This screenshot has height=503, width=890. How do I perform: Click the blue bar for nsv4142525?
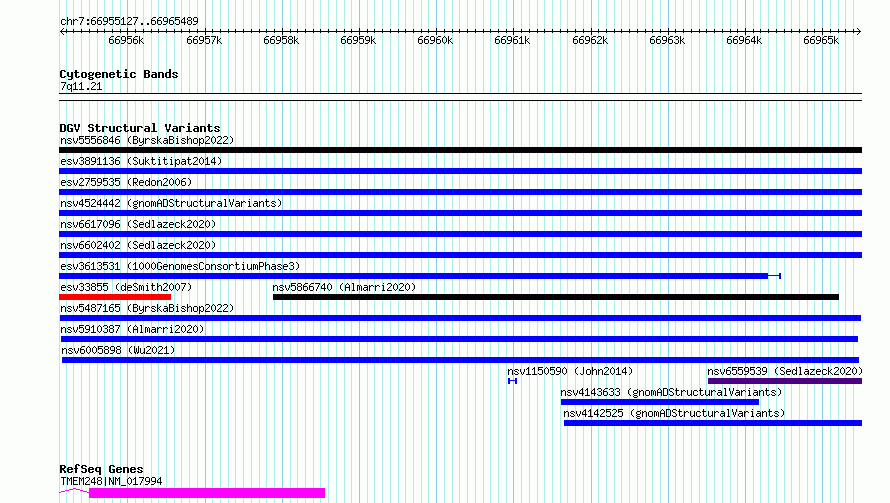pyautogui.click(x=713, y=423)
